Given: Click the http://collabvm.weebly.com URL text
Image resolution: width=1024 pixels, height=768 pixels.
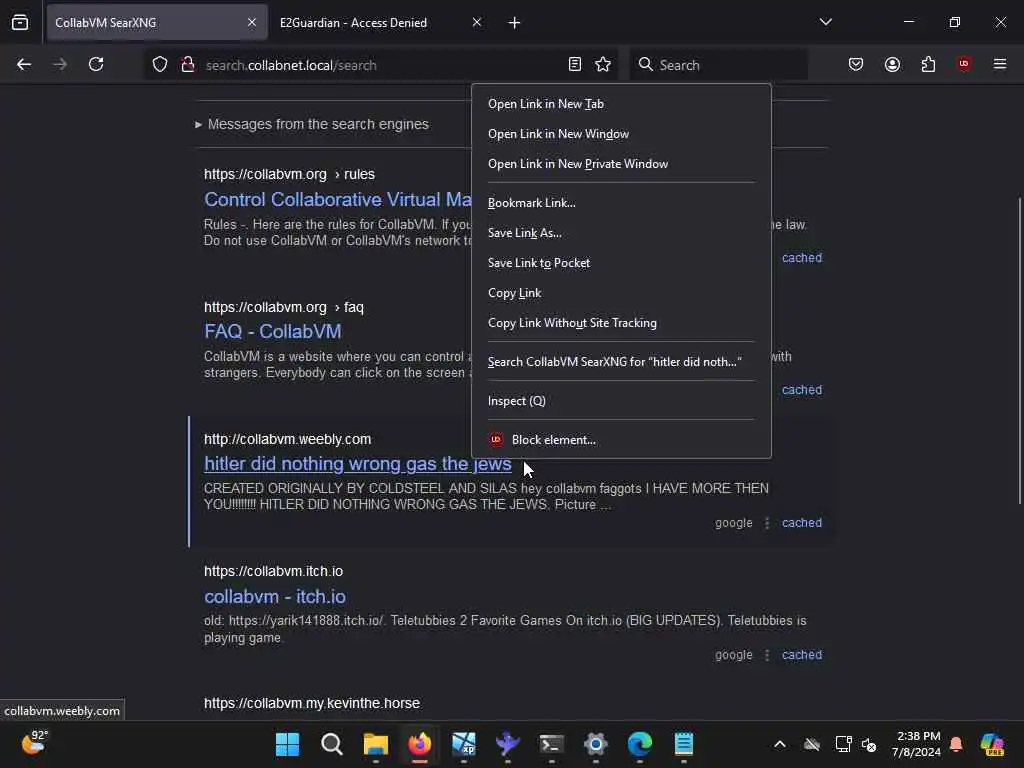Looking at the screenshot, I should tap(287, 440).
